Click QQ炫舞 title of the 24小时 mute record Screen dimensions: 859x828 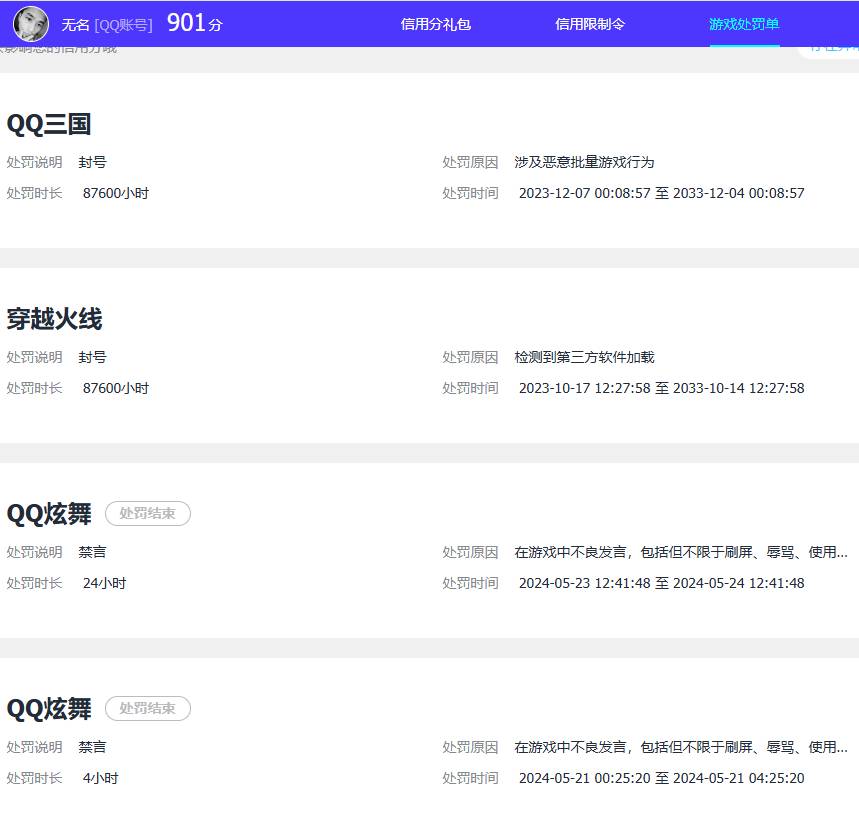[49, 514]
